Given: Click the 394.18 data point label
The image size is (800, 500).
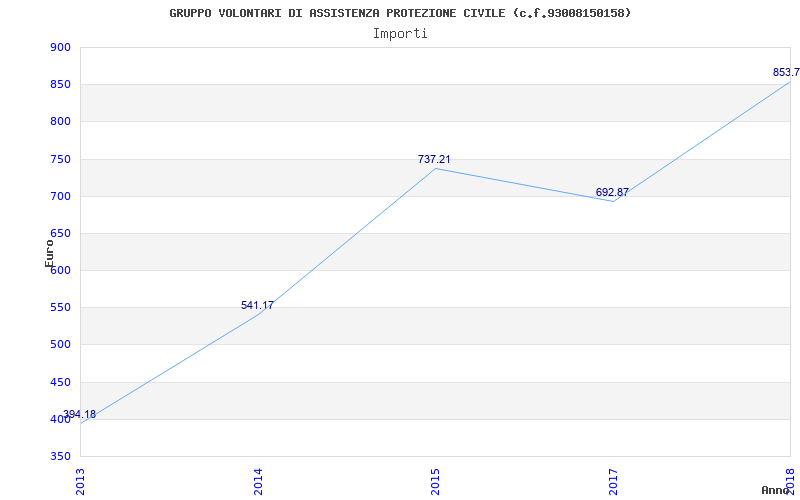Looking at the screenshot, I should pyautogui.click(x=80, y=414).
